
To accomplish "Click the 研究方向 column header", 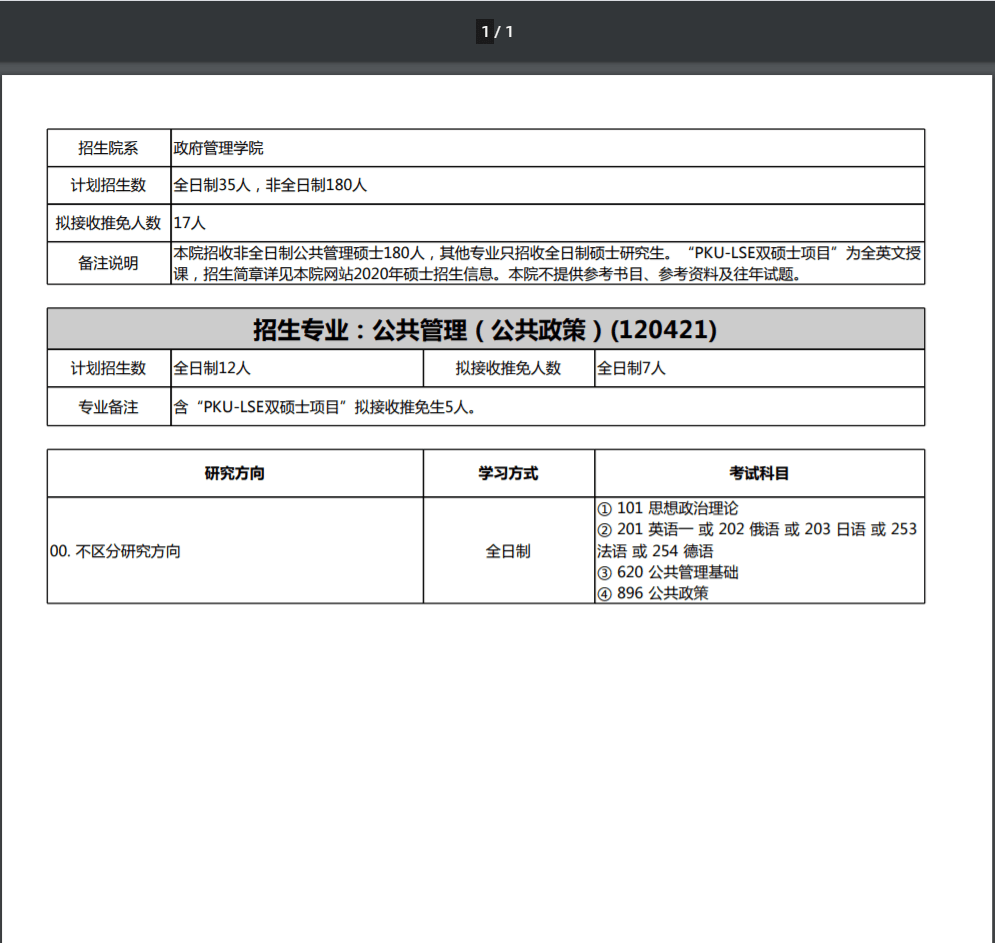I will [235, 473].
